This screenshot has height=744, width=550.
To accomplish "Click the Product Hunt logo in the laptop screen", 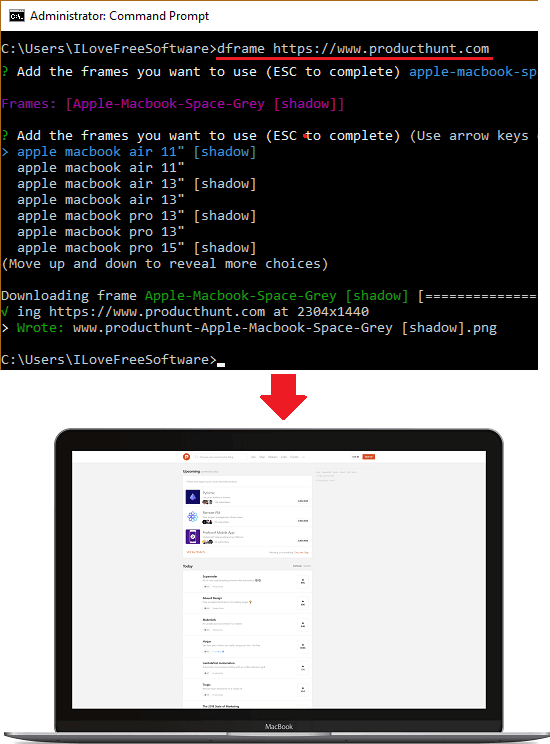I will 186,456.
